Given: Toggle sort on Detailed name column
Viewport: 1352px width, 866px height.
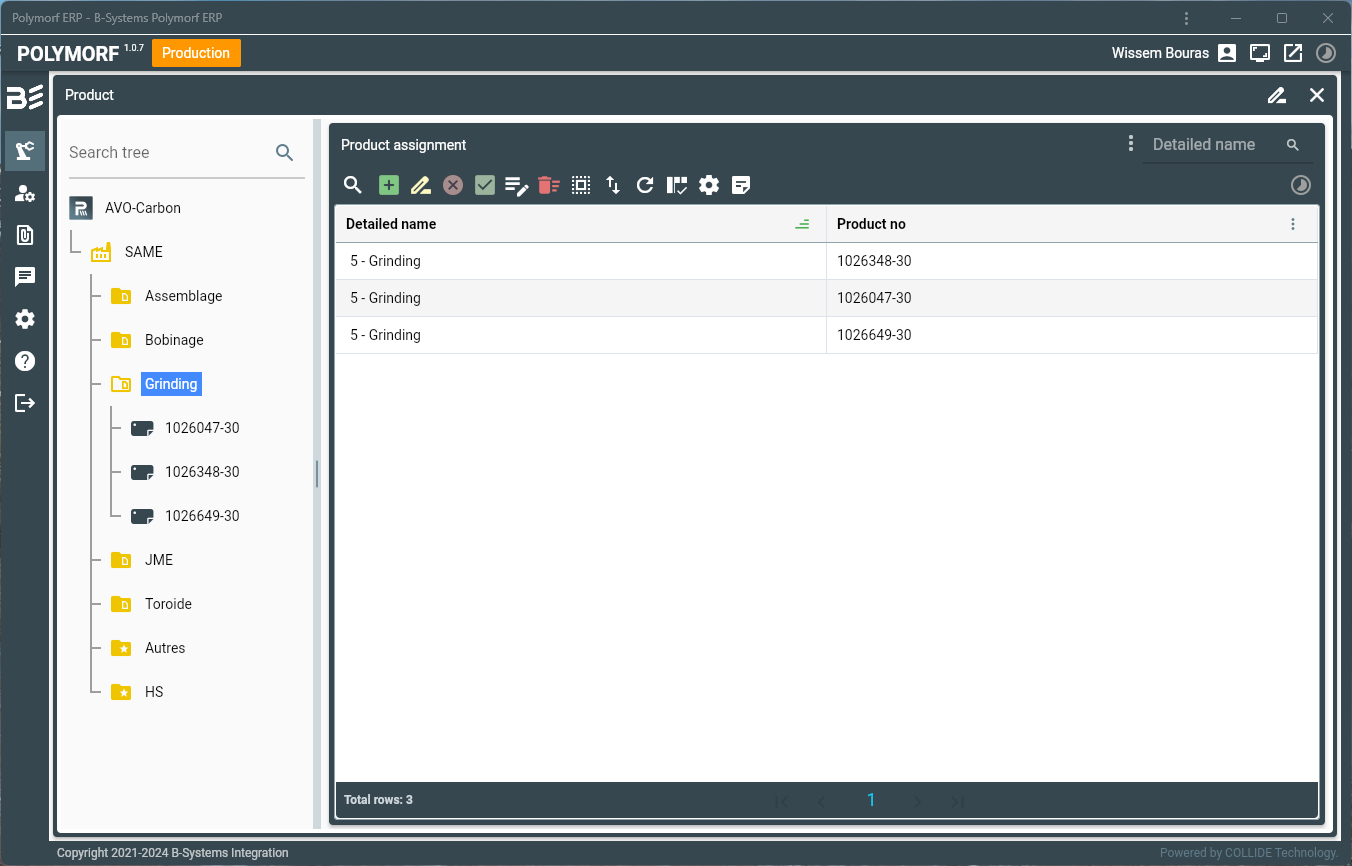Looking at the screenshot, I should 801,225.
